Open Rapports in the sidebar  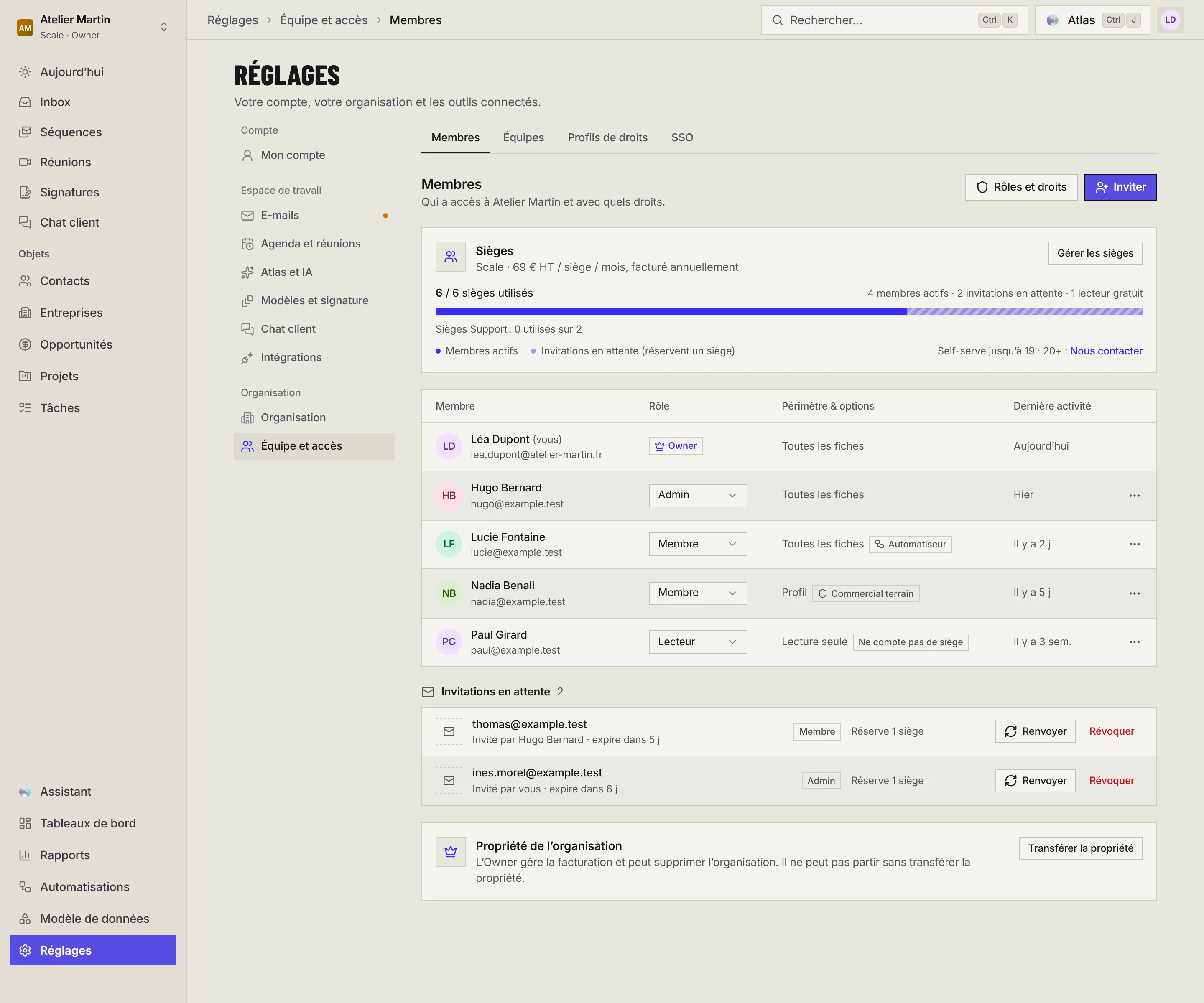(93, 855)
